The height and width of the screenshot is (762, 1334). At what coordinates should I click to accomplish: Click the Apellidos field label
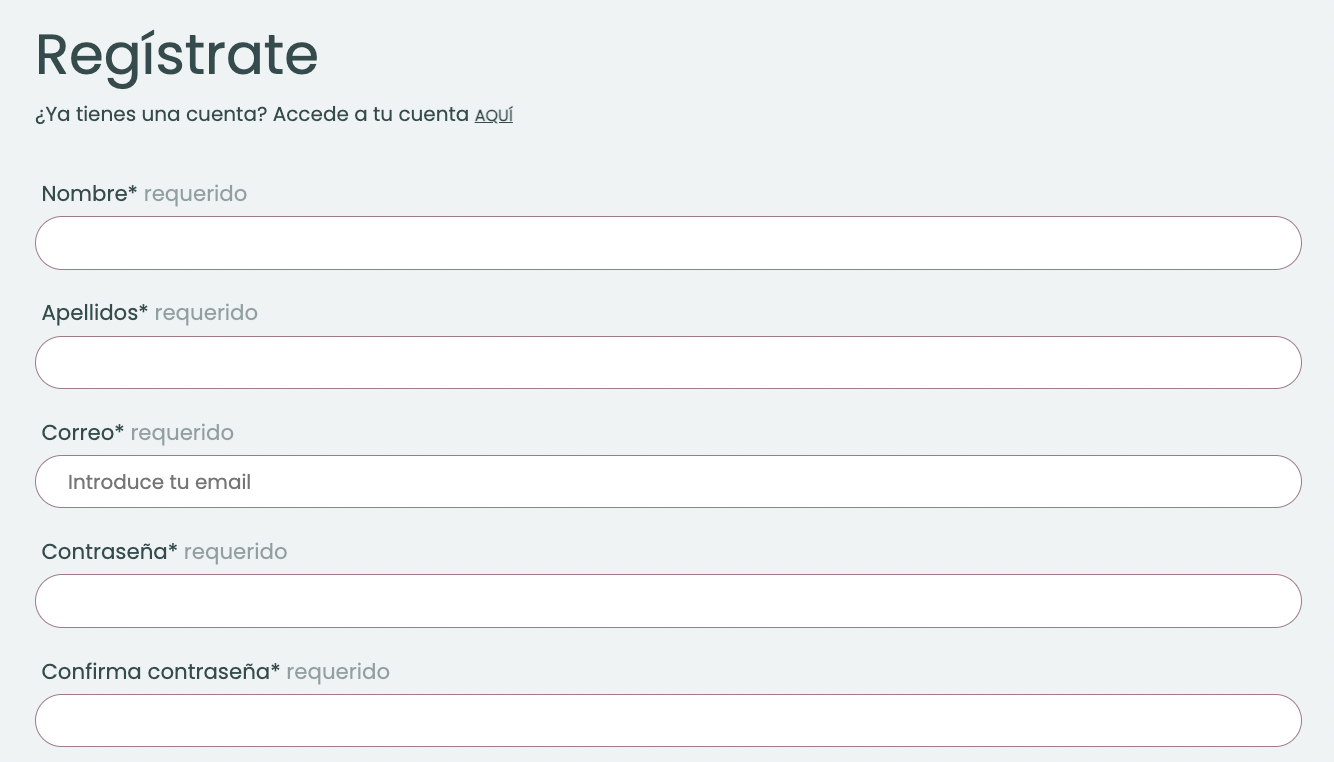click(x=89, y=313)
